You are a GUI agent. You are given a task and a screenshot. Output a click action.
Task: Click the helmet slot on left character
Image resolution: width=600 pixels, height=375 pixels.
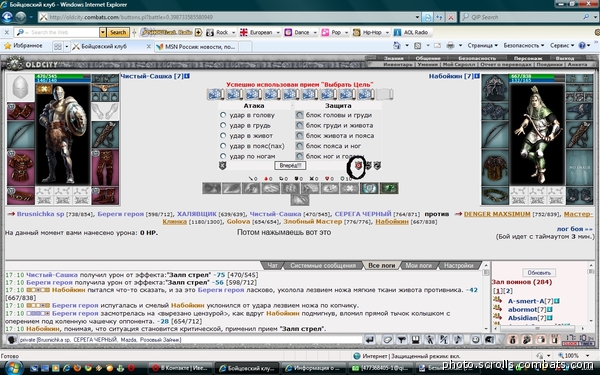(x=21, y=88)
